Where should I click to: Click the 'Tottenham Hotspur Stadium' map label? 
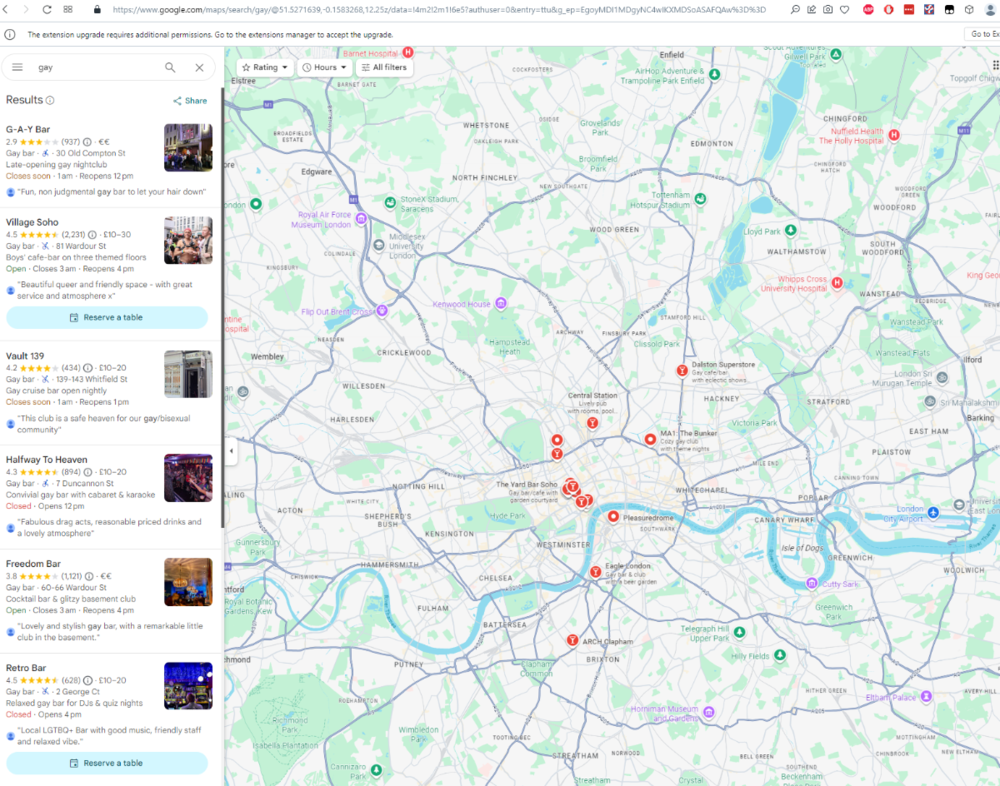click(x=660, y=200)
